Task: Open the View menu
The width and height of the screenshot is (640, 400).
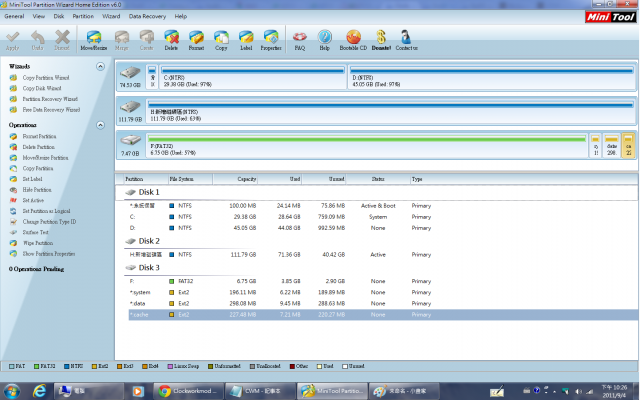Action: pos(39,16)
